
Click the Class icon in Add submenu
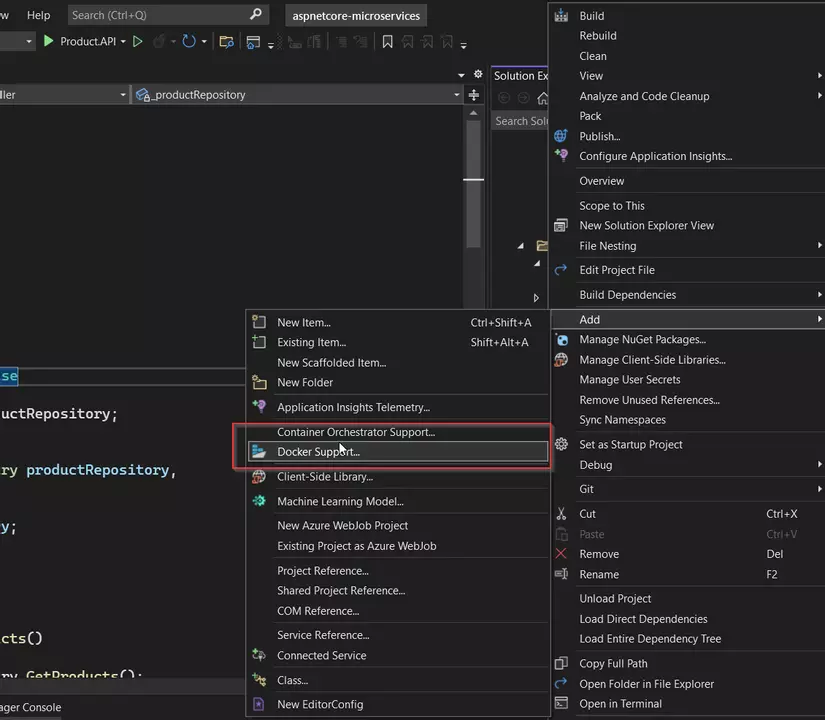259,679
